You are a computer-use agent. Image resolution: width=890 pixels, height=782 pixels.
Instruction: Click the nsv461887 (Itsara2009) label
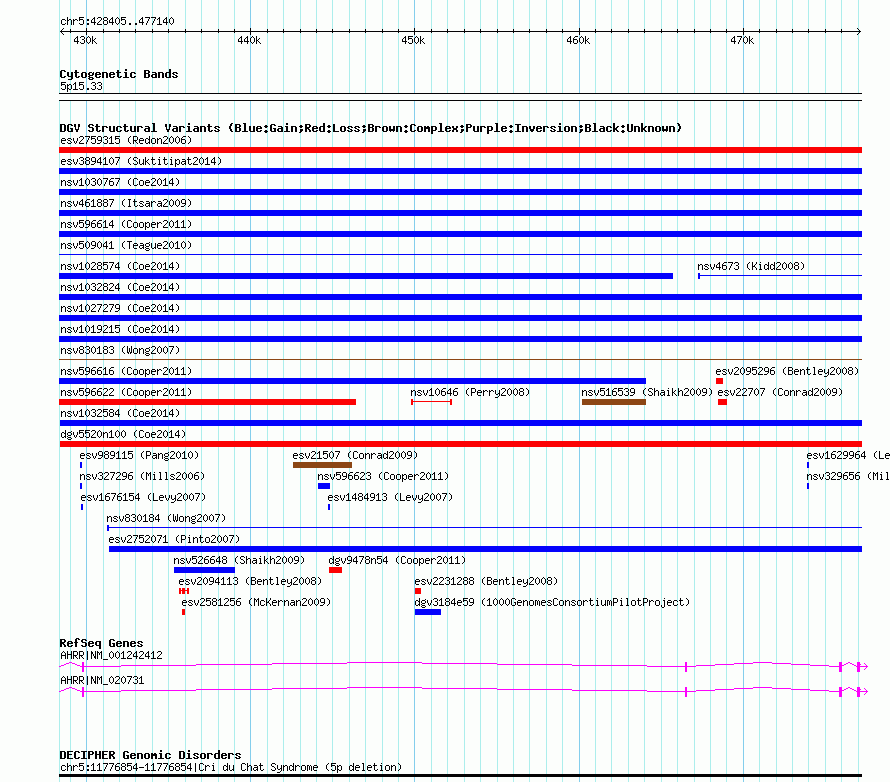pos(126,203)
